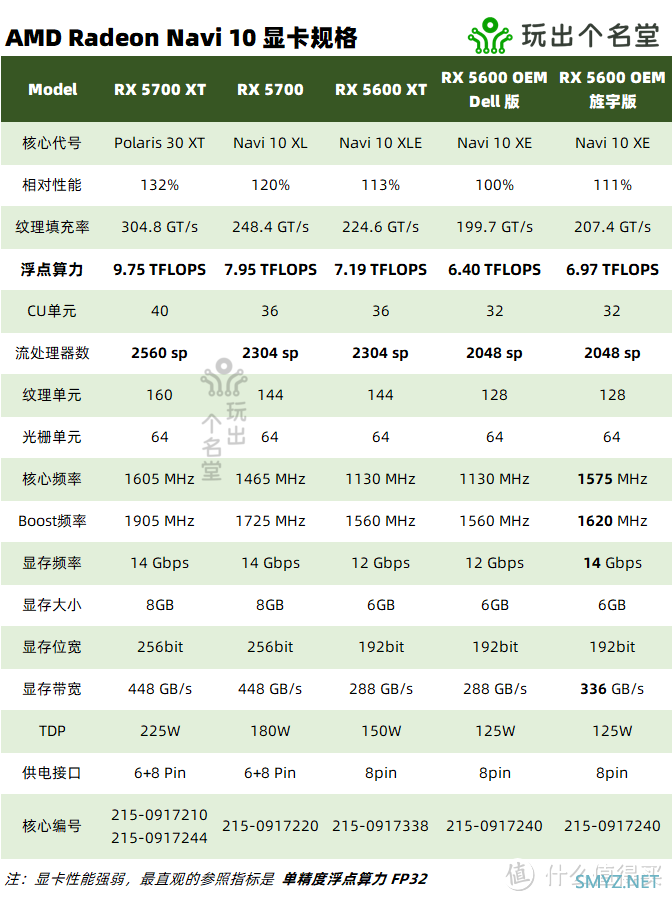The image size is (672, 901).
Task: Select the Navi 10 XLE cell
Action: (x=381, y=143)
